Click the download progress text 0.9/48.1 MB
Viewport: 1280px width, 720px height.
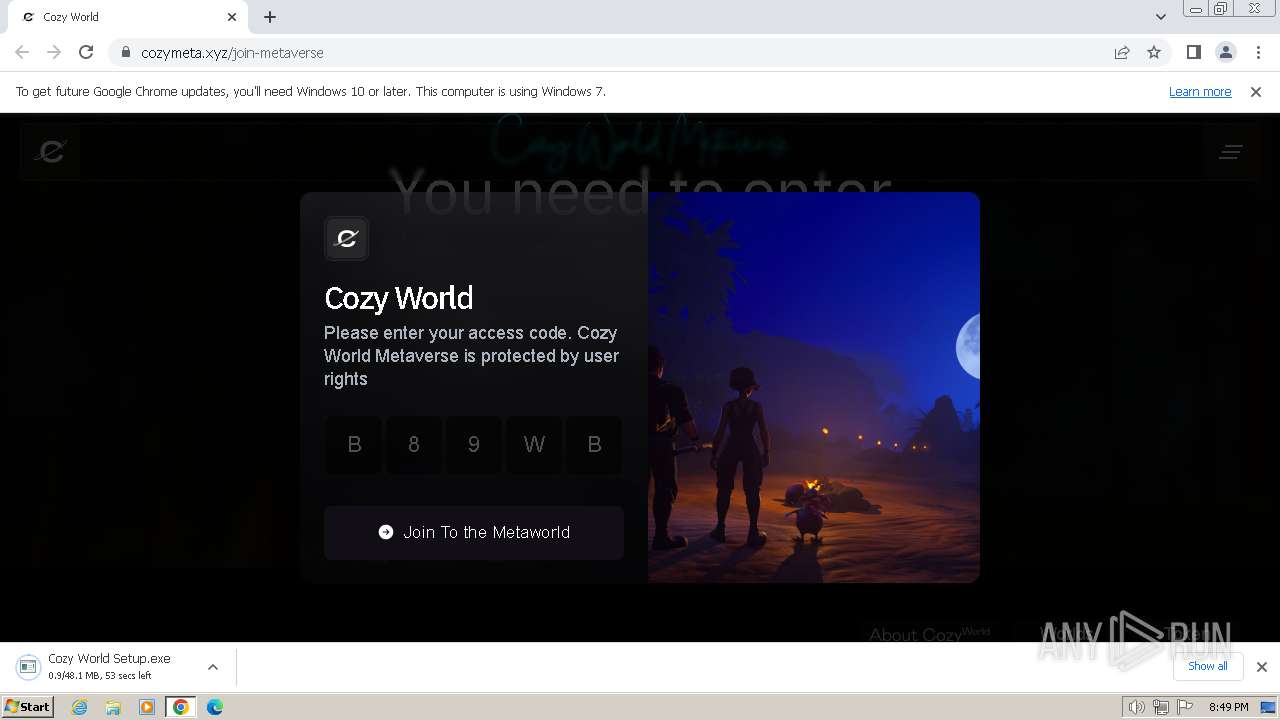[x=100, y=676]
